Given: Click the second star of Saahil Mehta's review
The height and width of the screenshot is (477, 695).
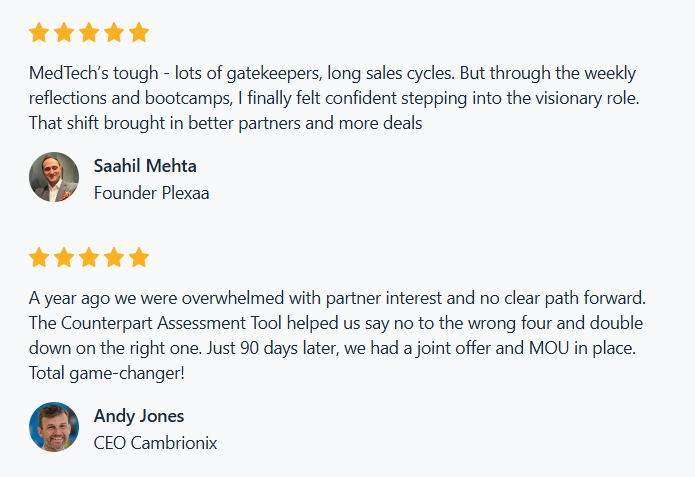Looking at the screenshot, I should [x=64, y=33].
